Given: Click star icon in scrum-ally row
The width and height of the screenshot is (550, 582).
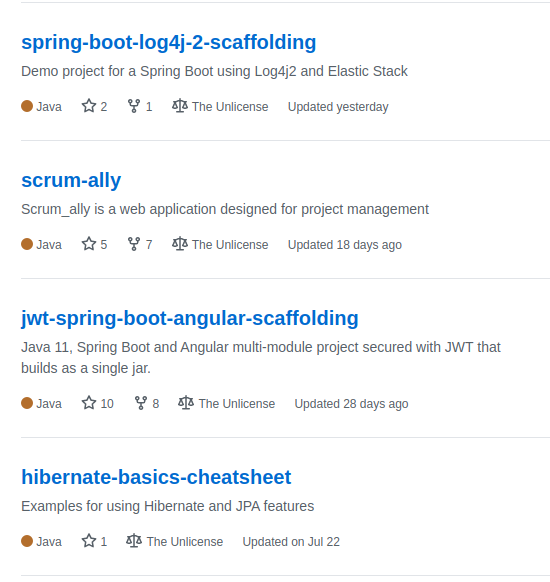Looking at the screenshot, I should tap(89, 244).
